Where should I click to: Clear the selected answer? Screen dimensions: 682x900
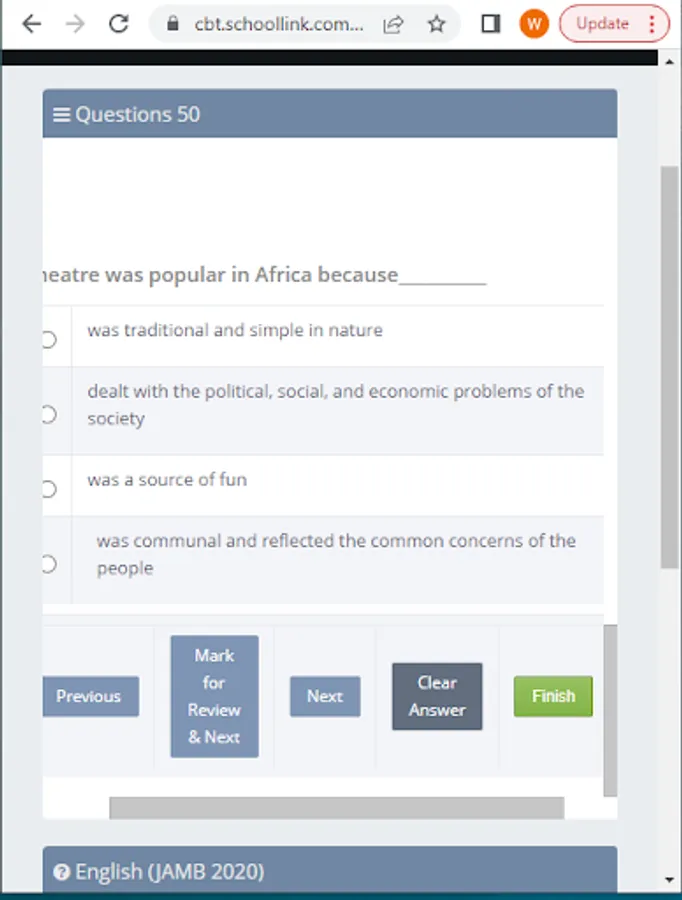point(437,696)
